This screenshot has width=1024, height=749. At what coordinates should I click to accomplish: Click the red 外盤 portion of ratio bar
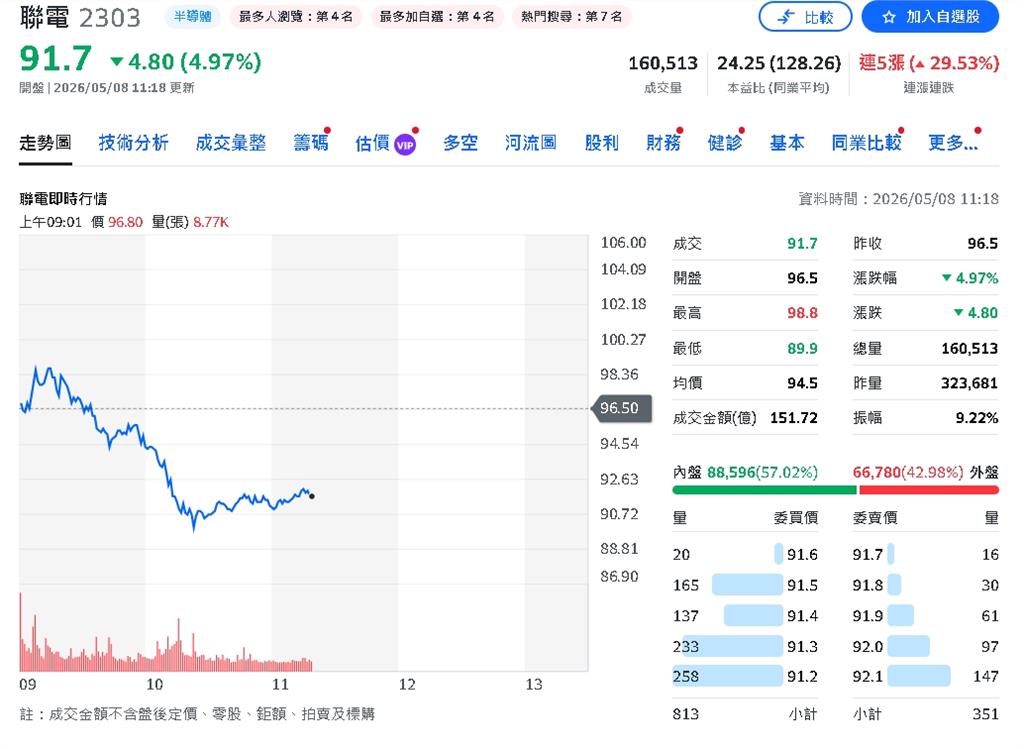(929, 489)
